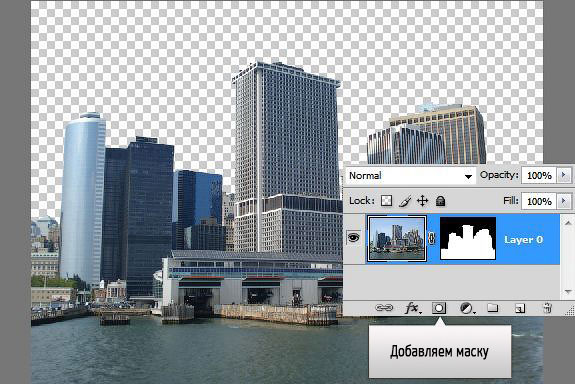This screenshot has height=384, width=575.
Task: Add a layer mask button
Action: point(439,308)
